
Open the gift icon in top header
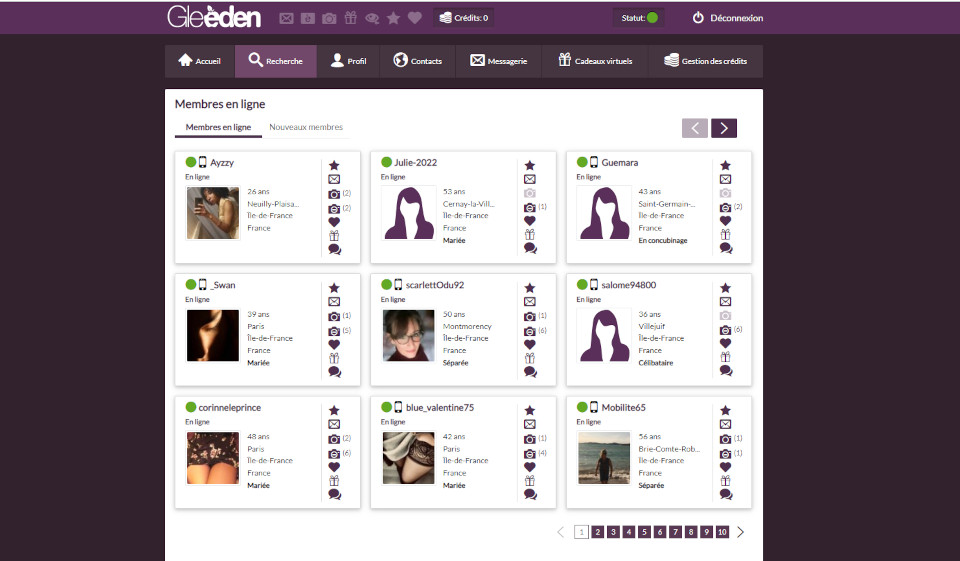coord(350,18)
